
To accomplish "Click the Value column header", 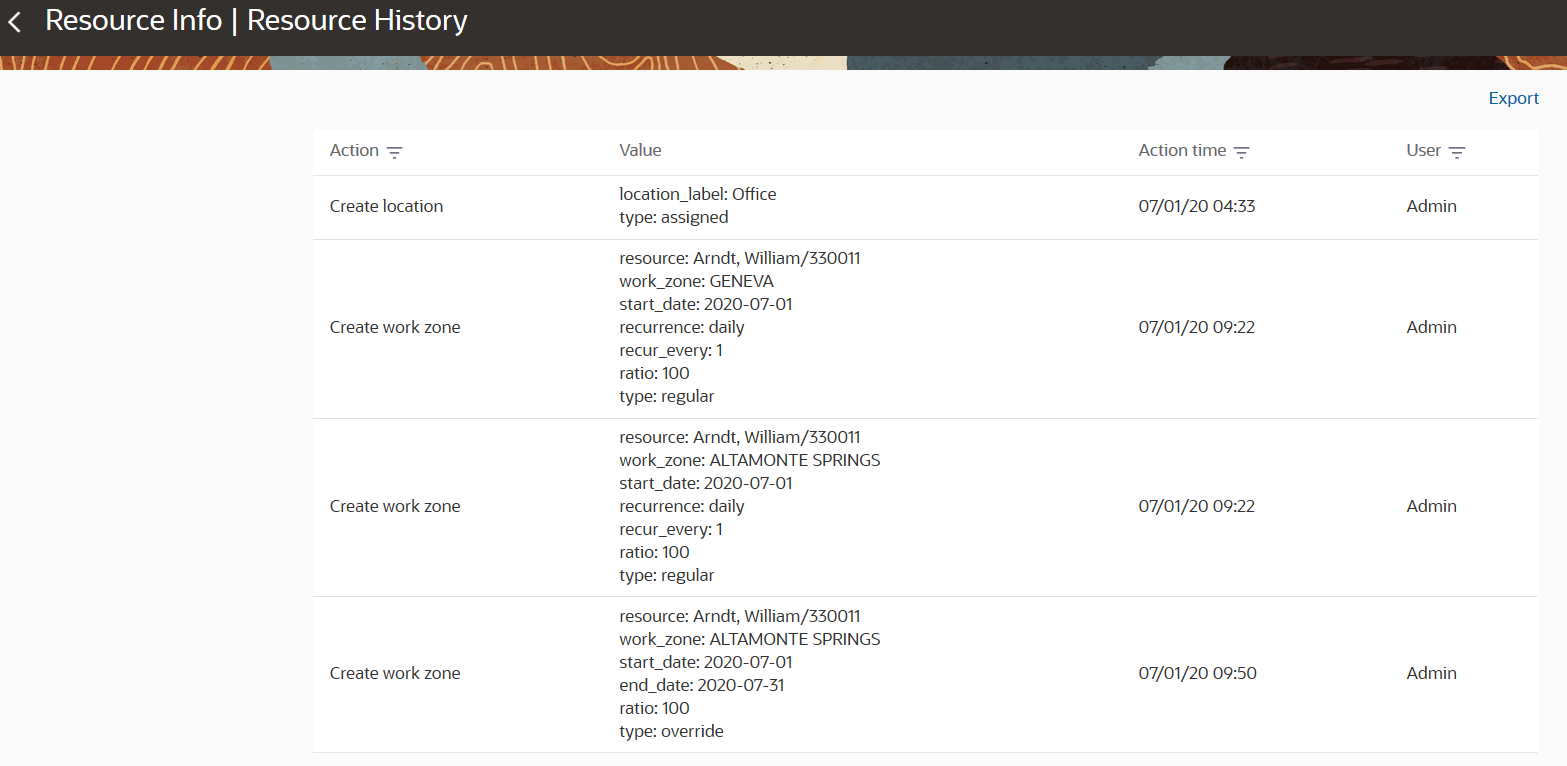I will coord(639,150).
